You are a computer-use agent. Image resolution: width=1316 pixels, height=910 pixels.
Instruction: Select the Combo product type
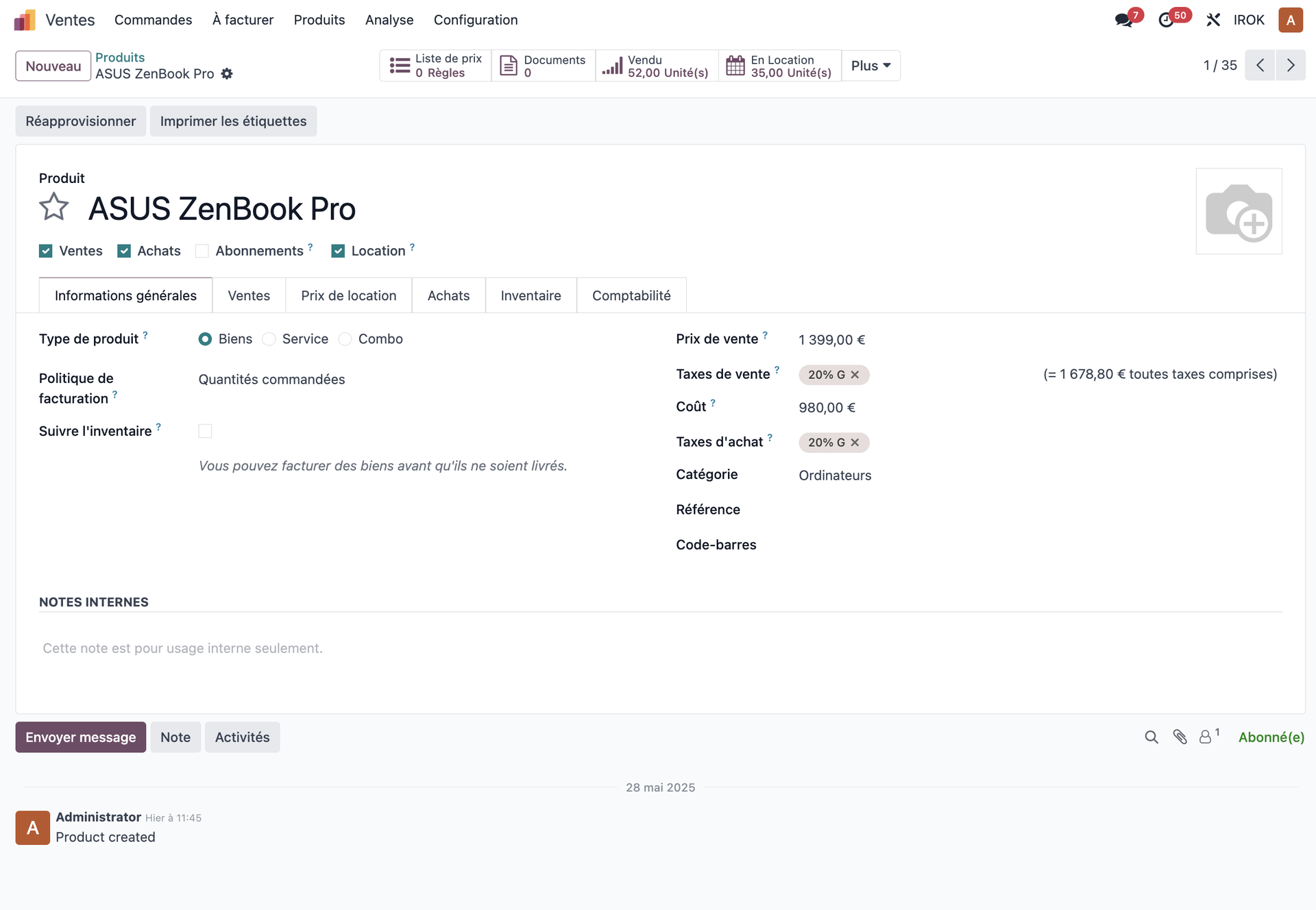tap(345, 339)
